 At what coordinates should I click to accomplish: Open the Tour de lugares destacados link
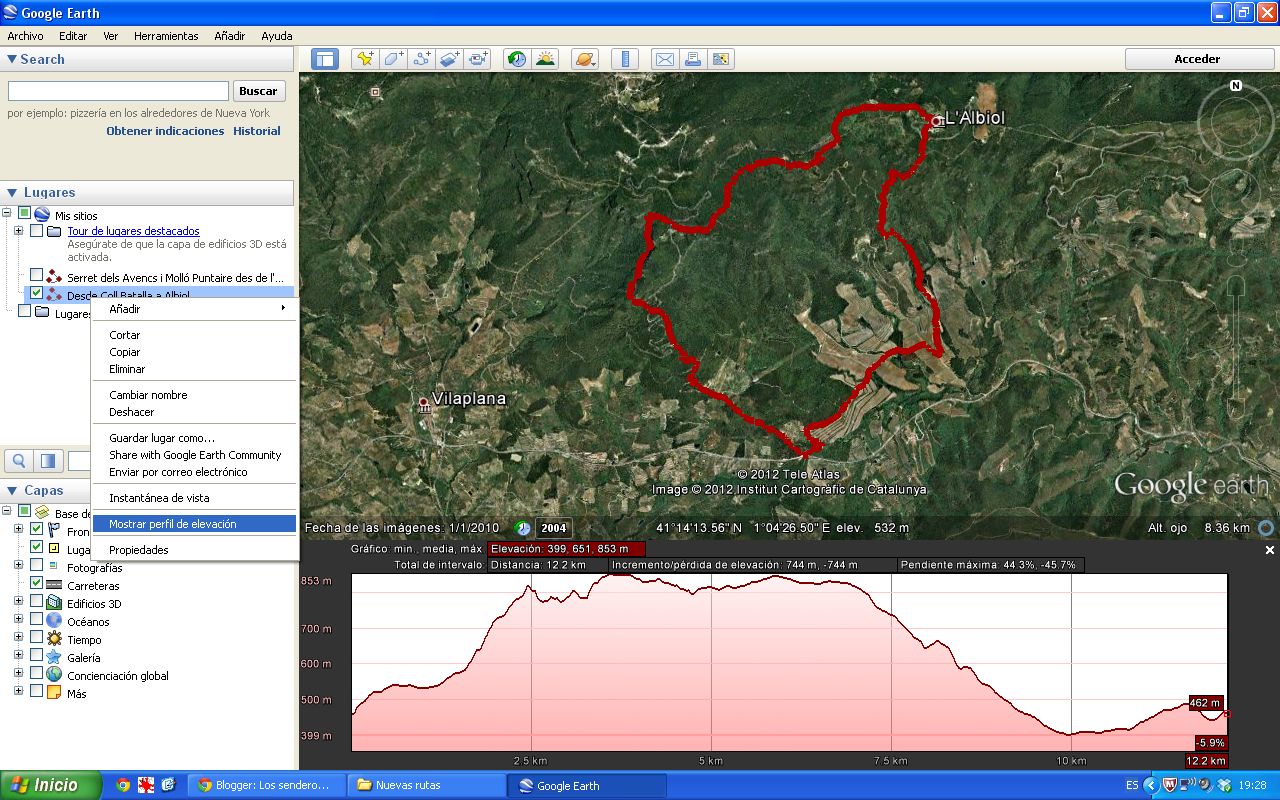[133, 231]
